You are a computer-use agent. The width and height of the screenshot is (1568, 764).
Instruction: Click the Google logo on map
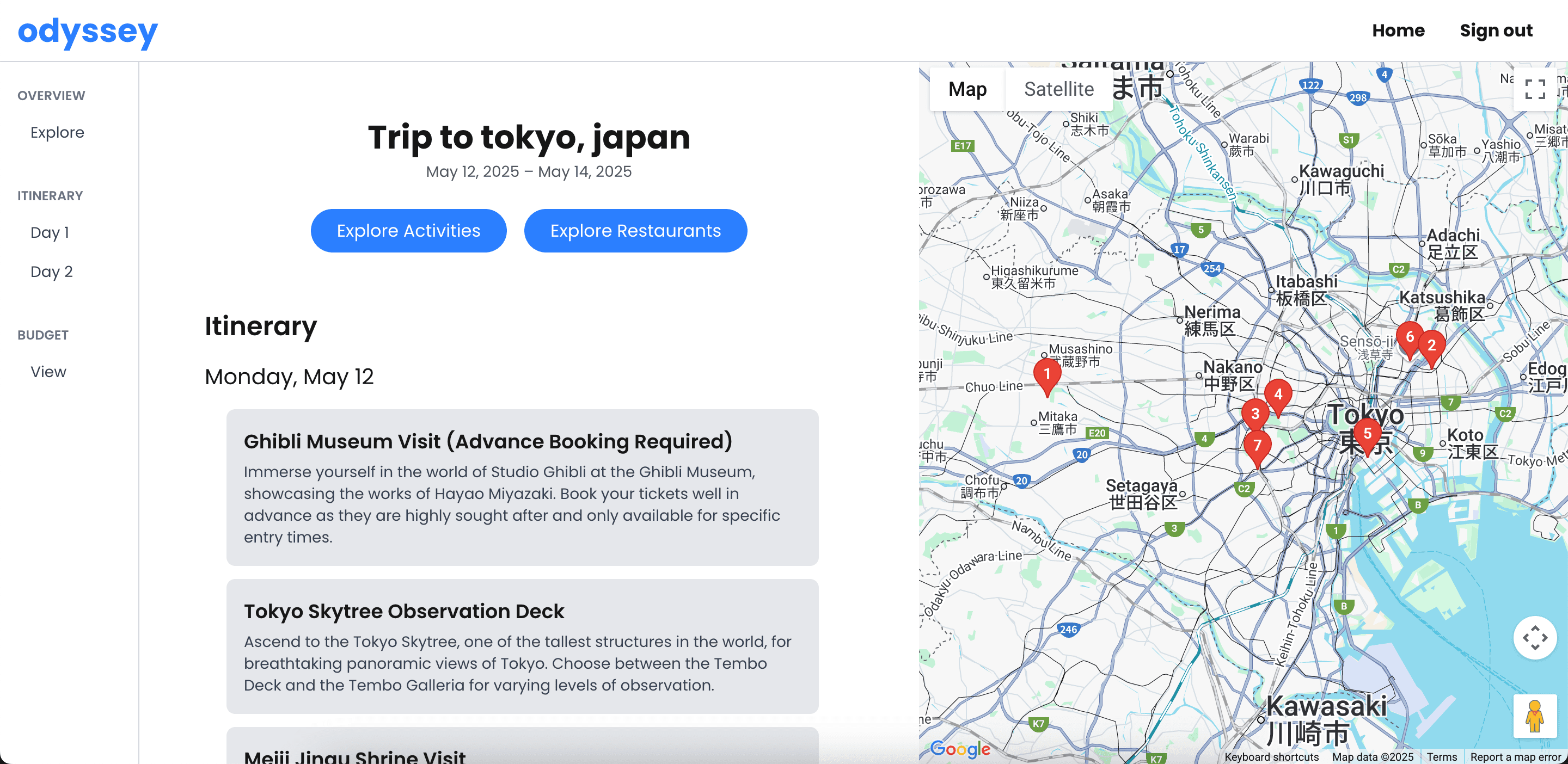click(x=960, y=749)
